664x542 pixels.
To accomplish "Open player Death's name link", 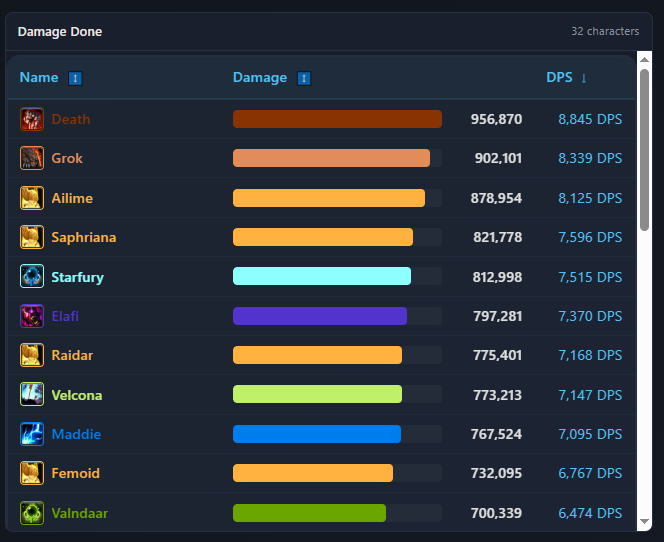I will tap(71, 119).
